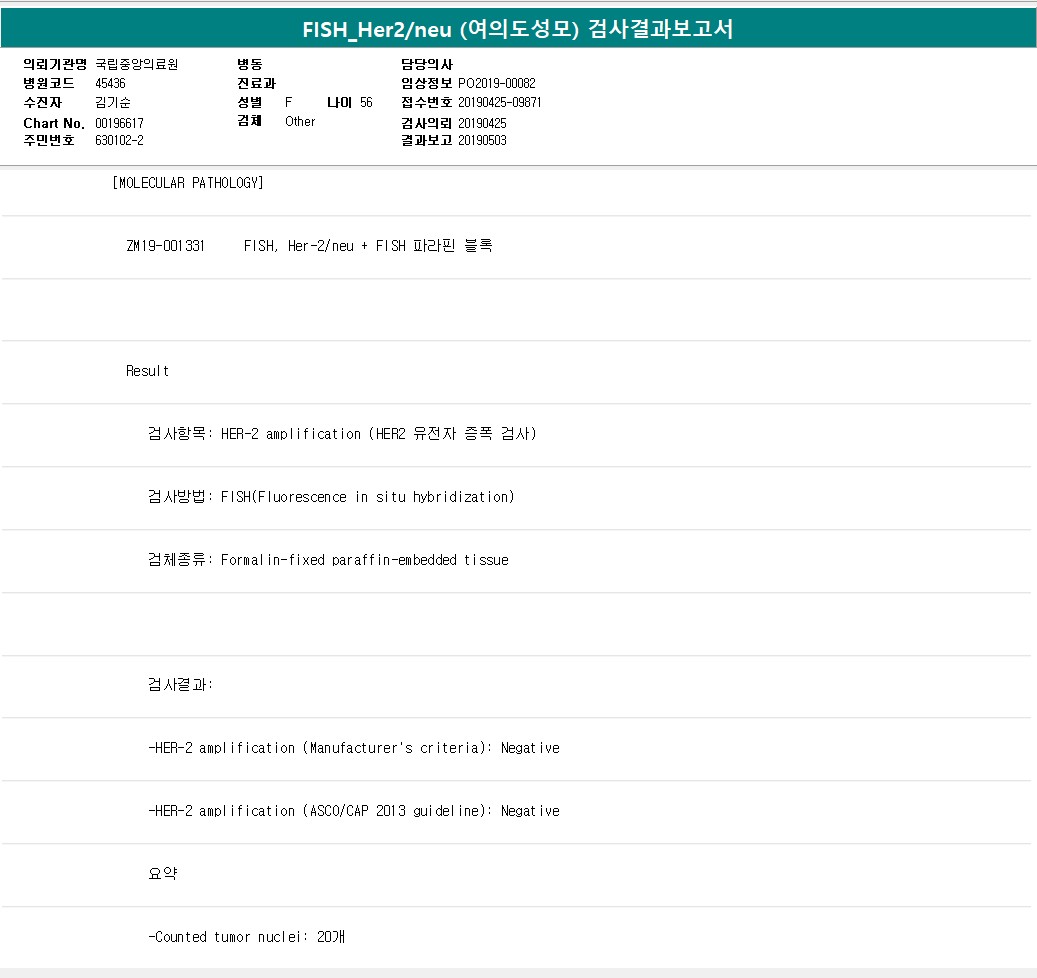This screenshot has width=1037, height=978.
Task: Click the 검사결과 label
Action: pos(180,684)
